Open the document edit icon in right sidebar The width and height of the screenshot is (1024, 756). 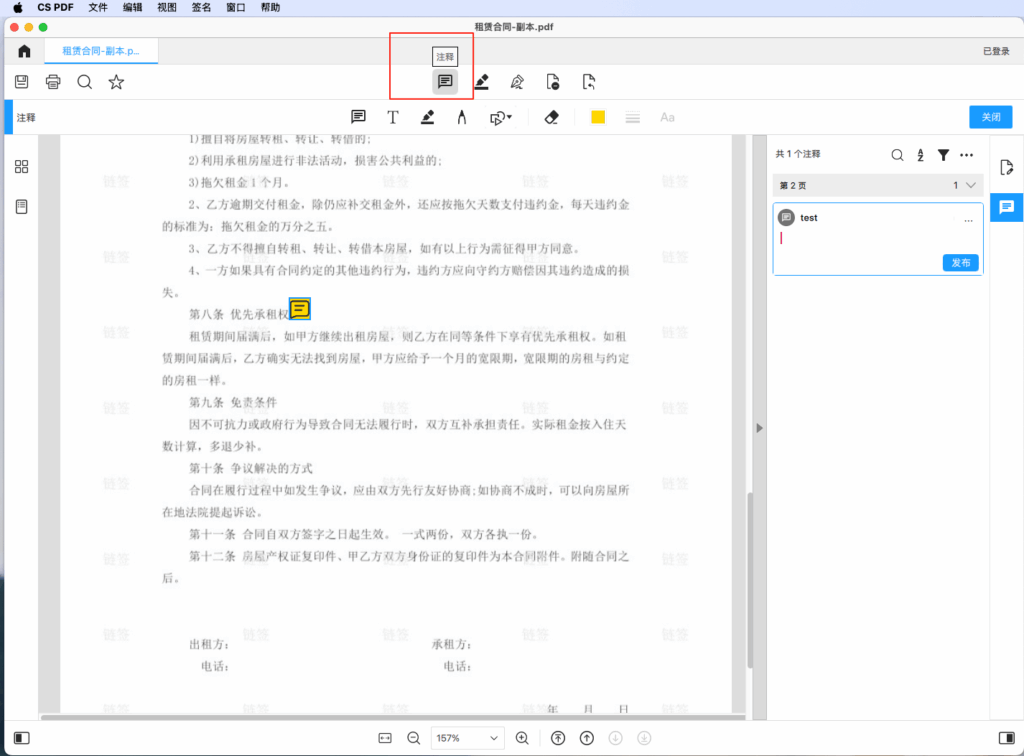[x=1006, y=167]
